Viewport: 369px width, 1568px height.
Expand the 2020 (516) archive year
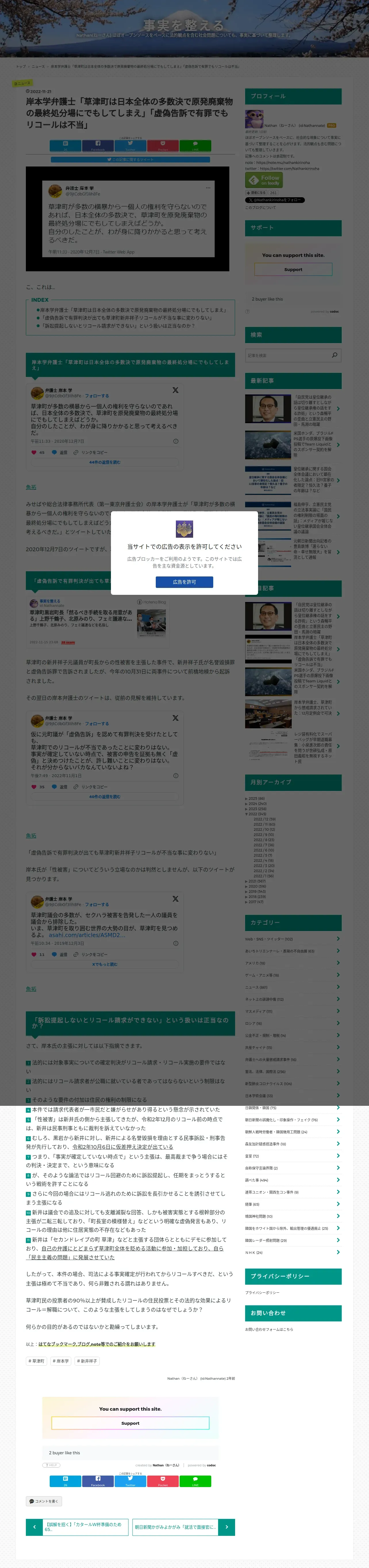point(247,886)
